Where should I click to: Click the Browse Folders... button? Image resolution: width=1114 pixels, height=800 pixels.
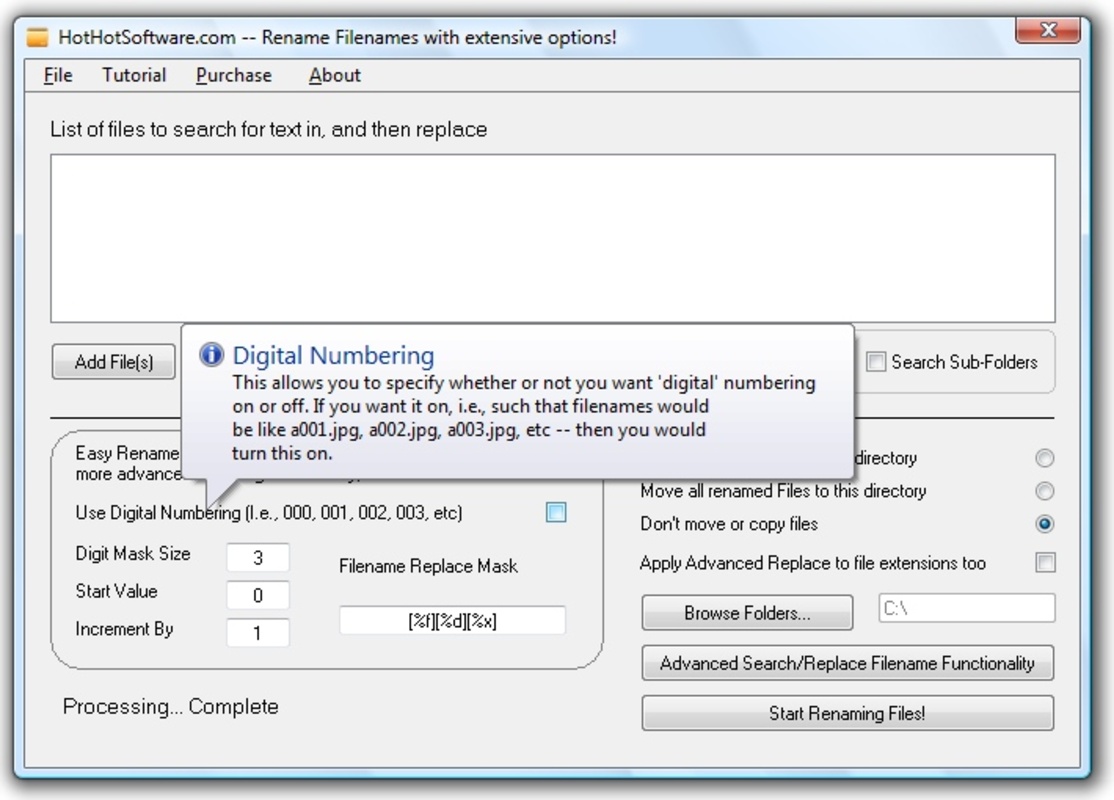coord(747,612)
